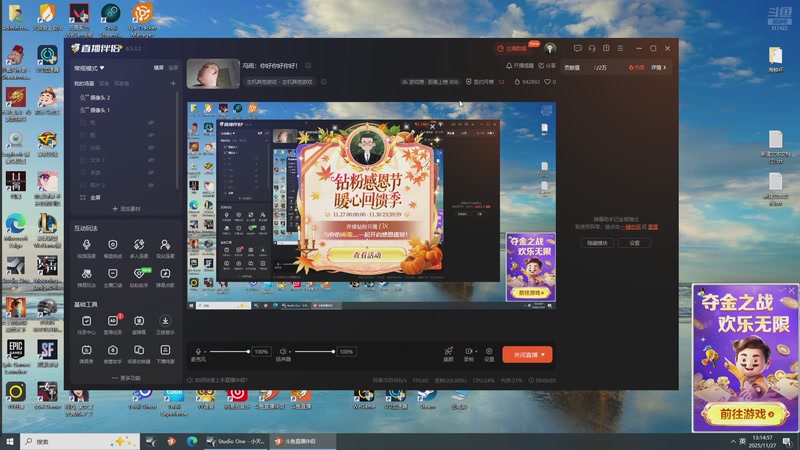
Task: Open Microsoft Edge in the taskbar
Action: click(x=192, y=441)
